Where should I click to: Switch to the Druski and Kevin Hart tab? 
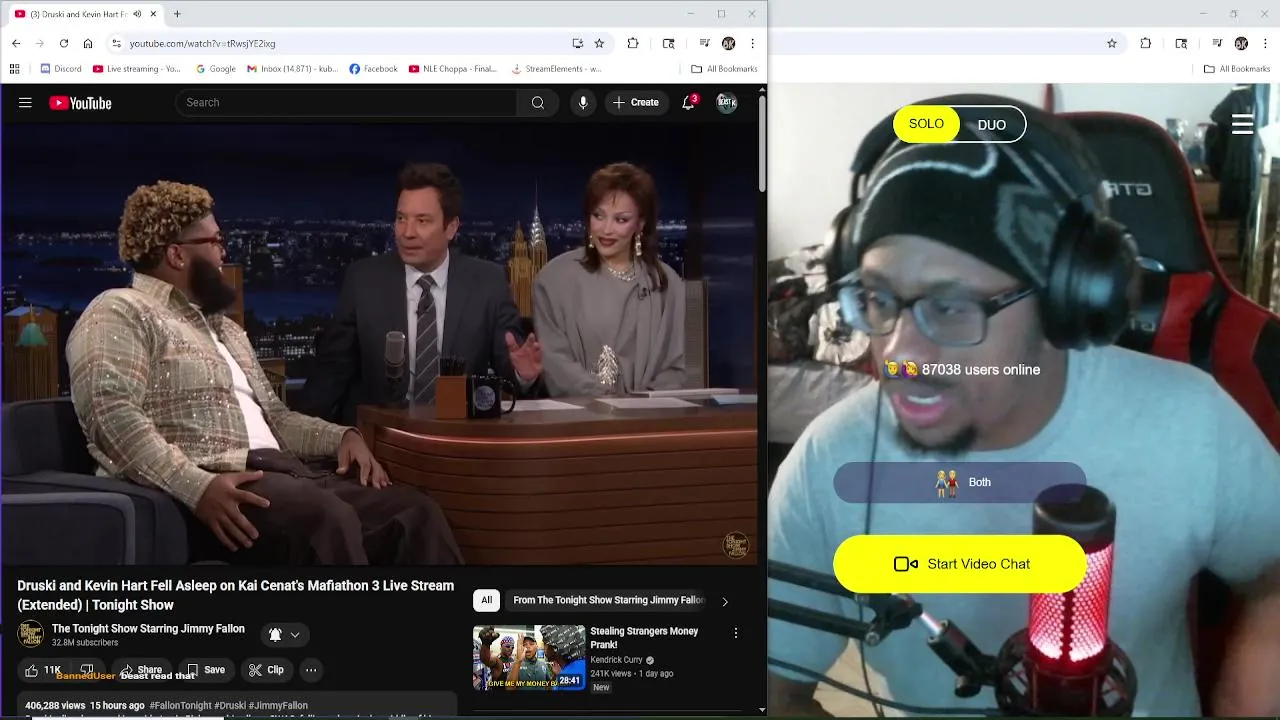click(x=82, y=14)
